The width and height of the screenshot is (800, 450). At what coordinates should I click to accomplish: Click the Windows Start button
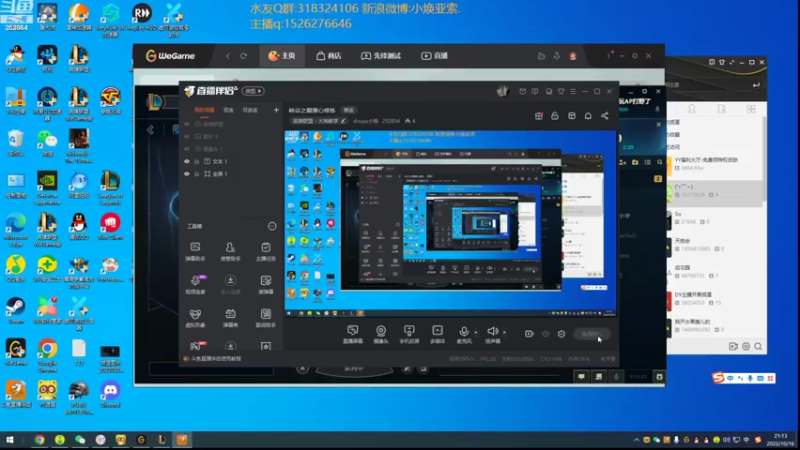click(x=10, y=439)
